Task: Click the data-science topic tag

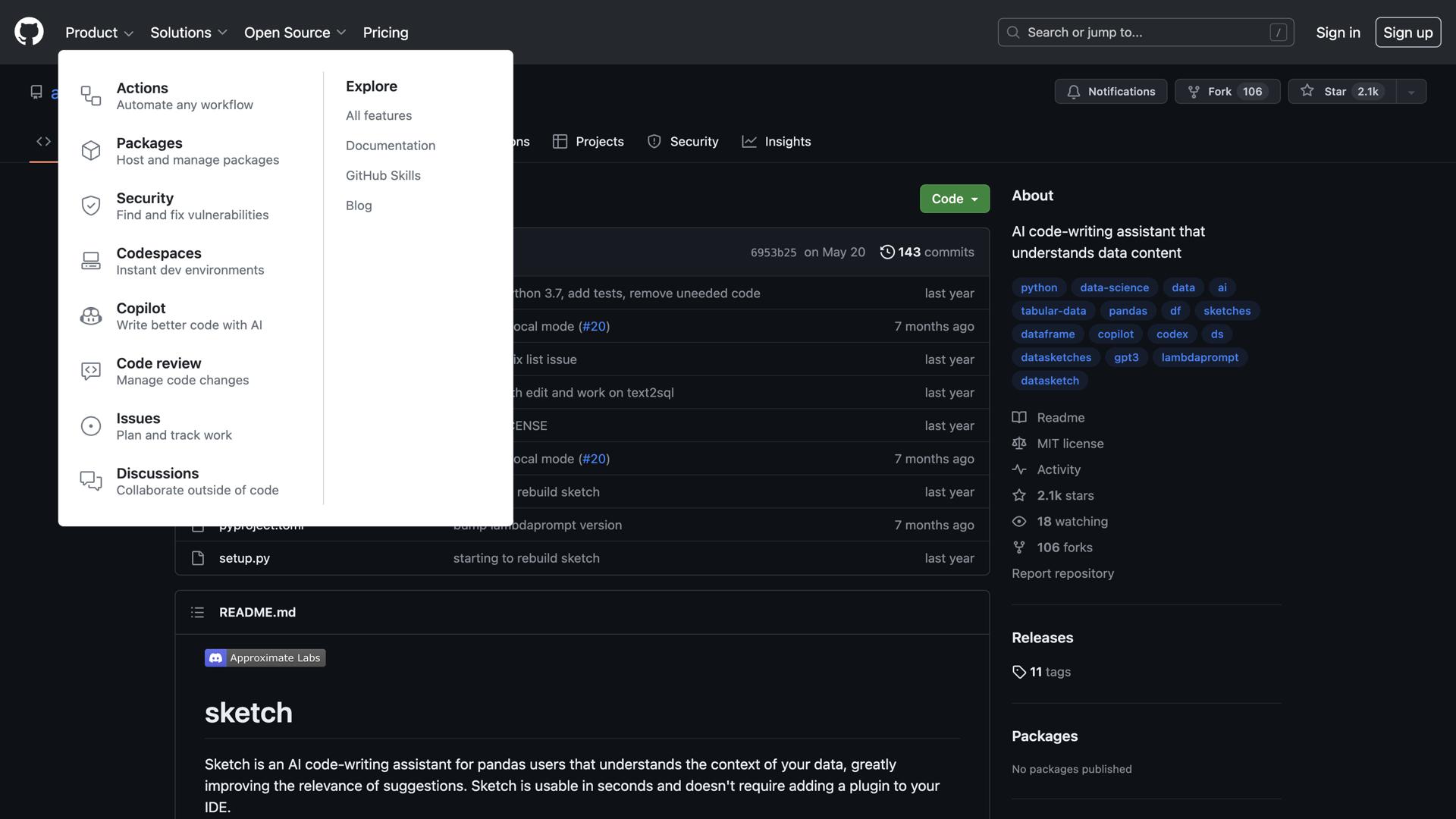Action: point(1114,287)
